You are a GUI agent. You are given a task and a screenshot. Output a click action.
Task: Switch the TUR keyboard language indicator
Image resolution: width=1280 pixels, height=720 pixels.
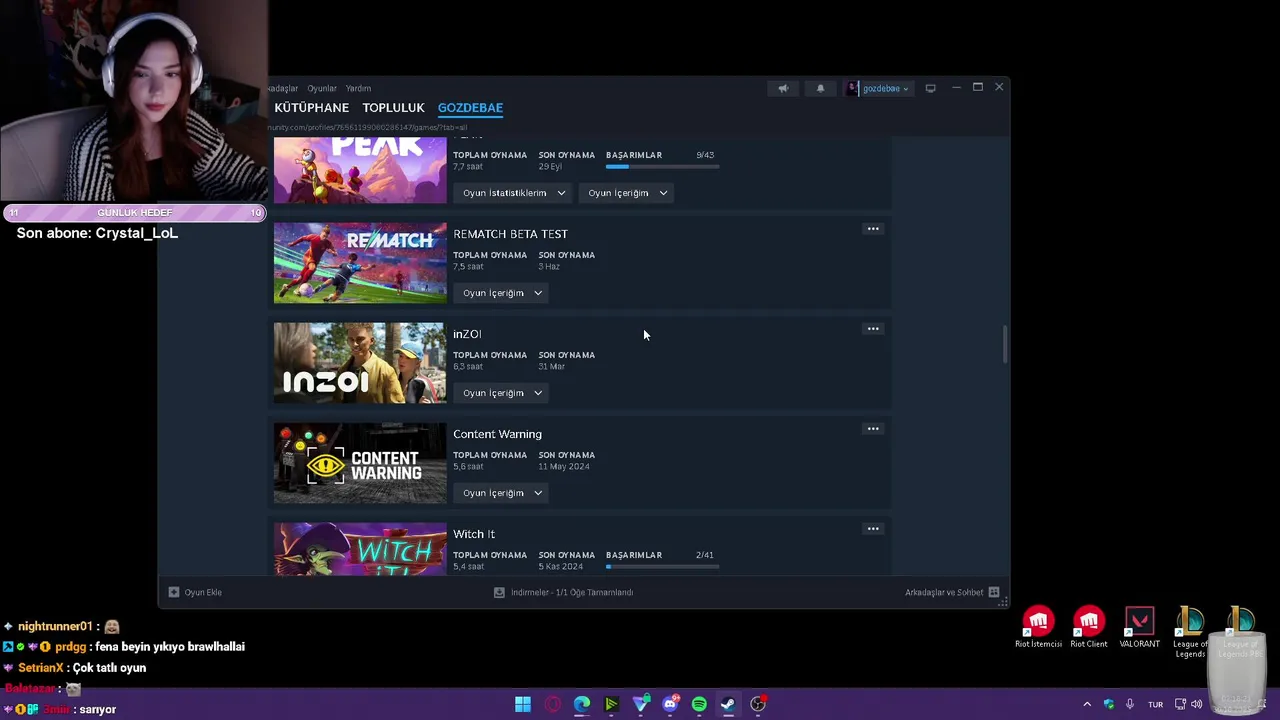click(x=1156, y=704)
